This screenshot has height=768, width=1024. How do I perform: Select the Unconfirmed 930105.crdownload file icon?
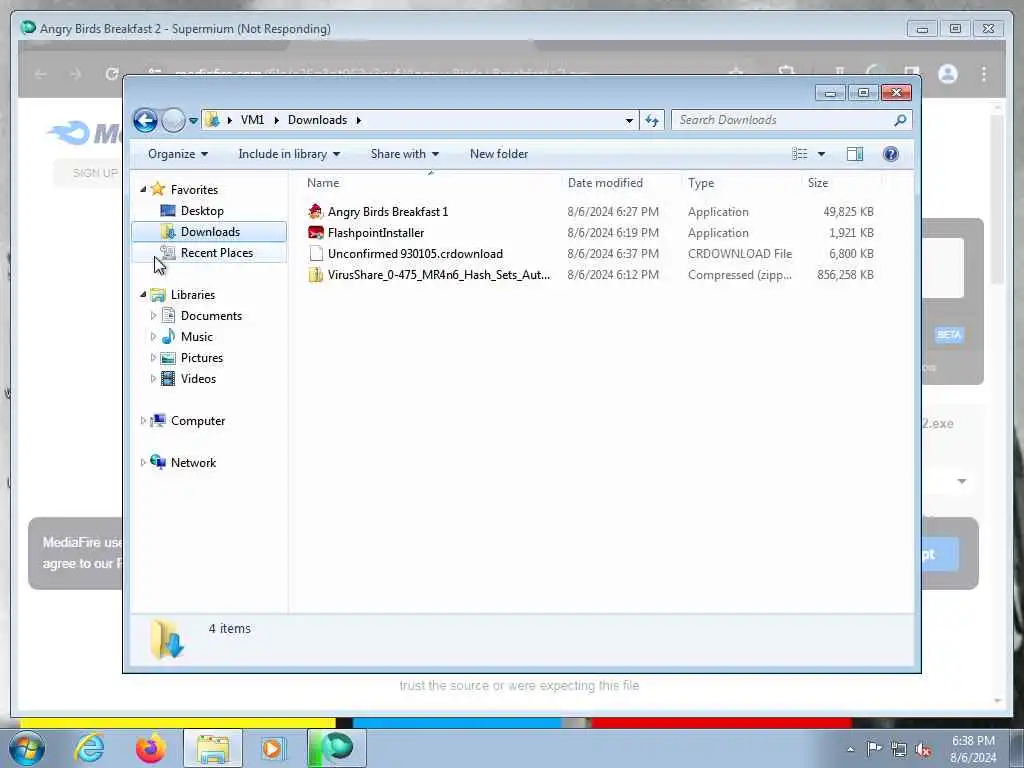tap(315, 253)
